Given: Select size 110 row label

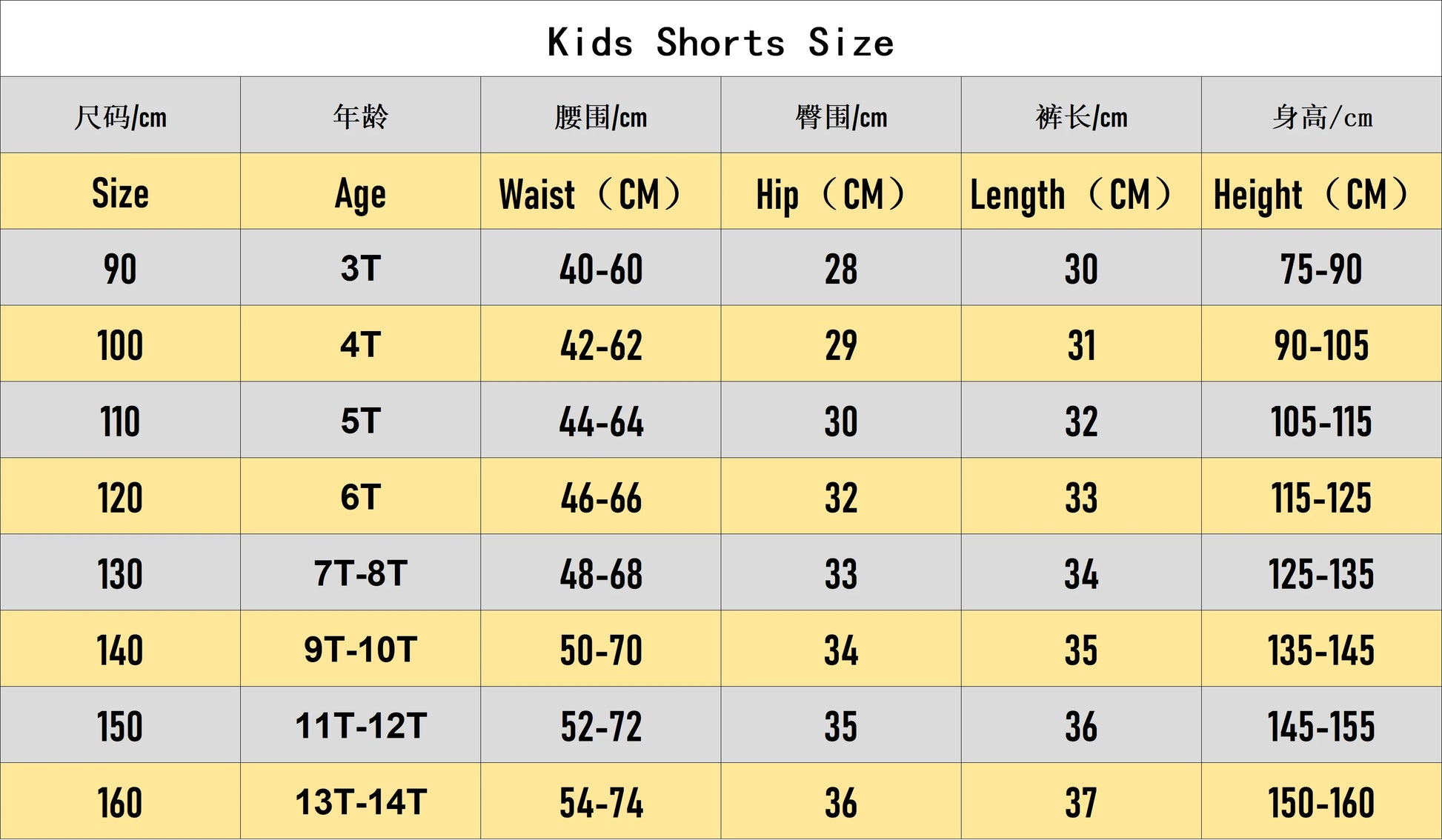Looking at the screenshot, I should (x=120, y=420).
